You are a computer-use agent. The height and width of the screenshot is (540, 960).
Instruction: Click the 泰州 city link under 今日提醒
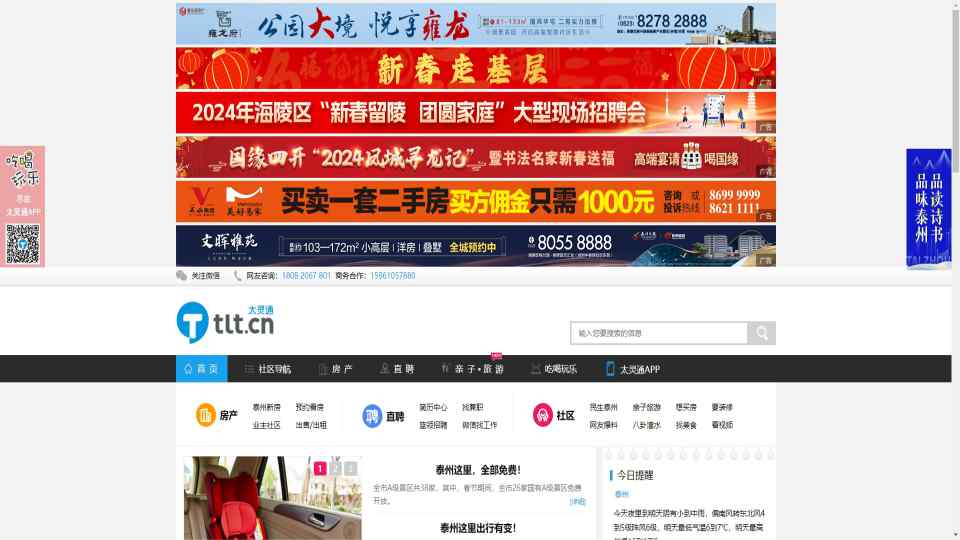pyautogui.click(x=621, y=494)
